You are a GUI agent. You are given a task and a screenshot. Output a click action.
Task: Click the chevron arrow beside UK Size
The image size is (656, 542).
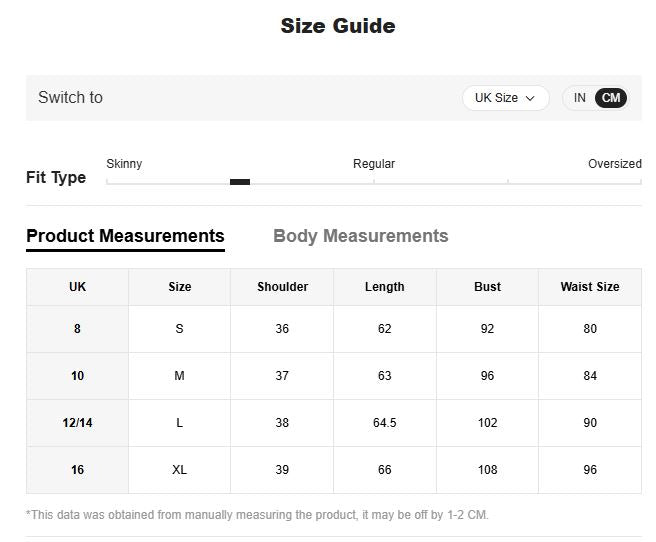click(530, 98)
